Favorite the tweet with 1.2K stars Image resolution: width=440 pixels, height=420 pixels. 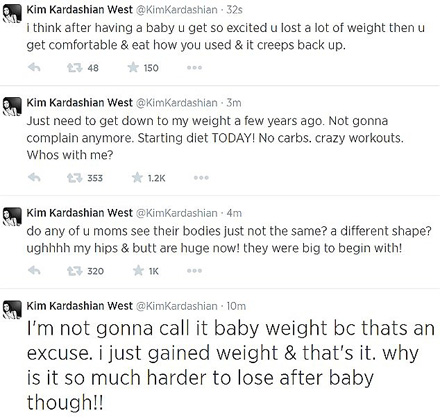pyautogui.click(x=137, y=177)
